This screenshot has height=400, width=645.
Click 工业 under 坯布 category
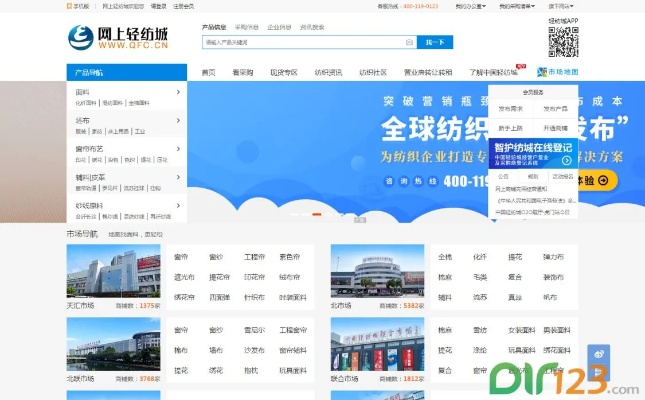140,131
